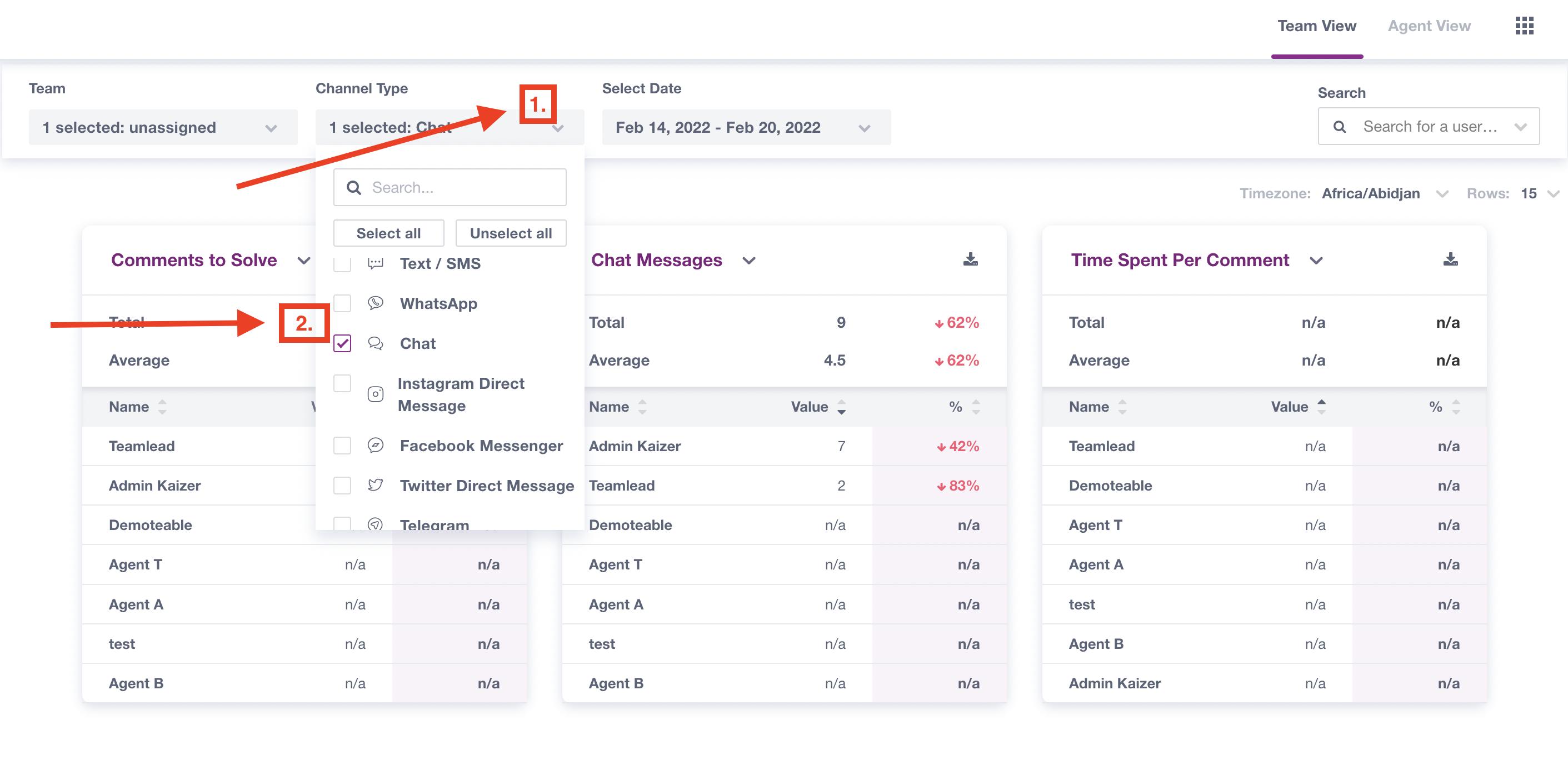Click Demoteable in Time Spent table
This screenshot has width=1568, height=760.
[x=1110, y=486]
